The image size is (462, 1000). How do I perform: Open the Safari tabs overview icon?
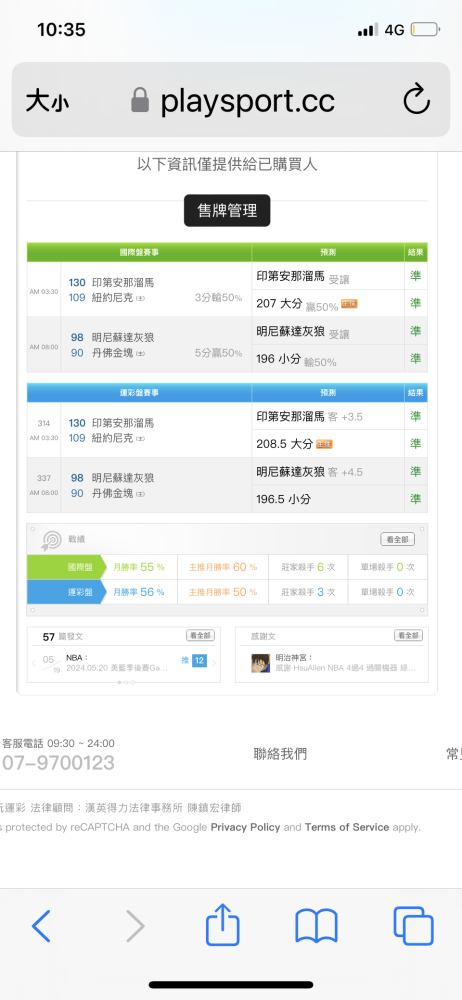[x=414, y=925]
